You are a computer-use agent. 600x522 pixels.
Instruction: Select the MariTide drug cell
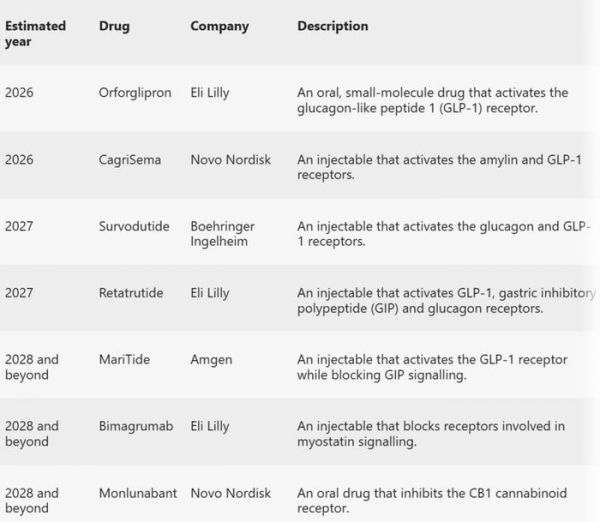click(x=124, y=360)
